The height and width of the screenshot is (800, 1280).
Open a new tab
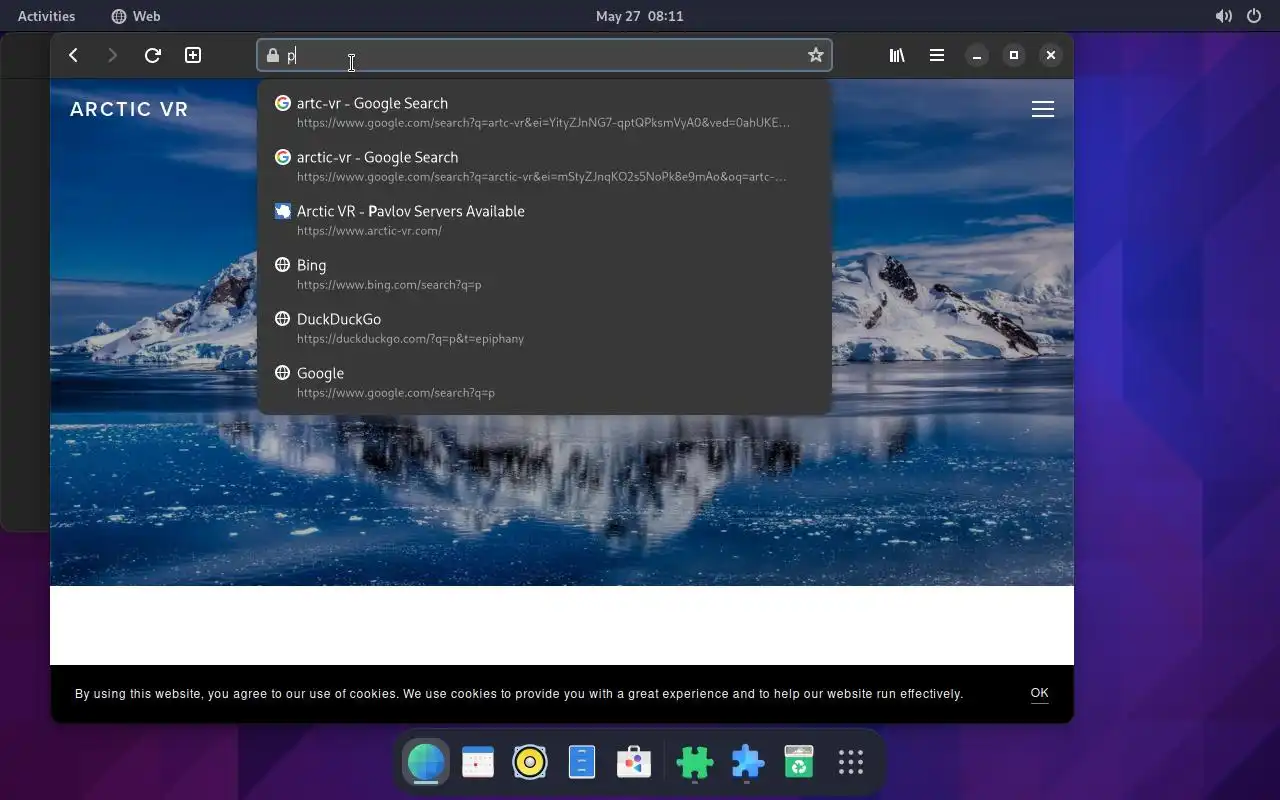[193, 56]
